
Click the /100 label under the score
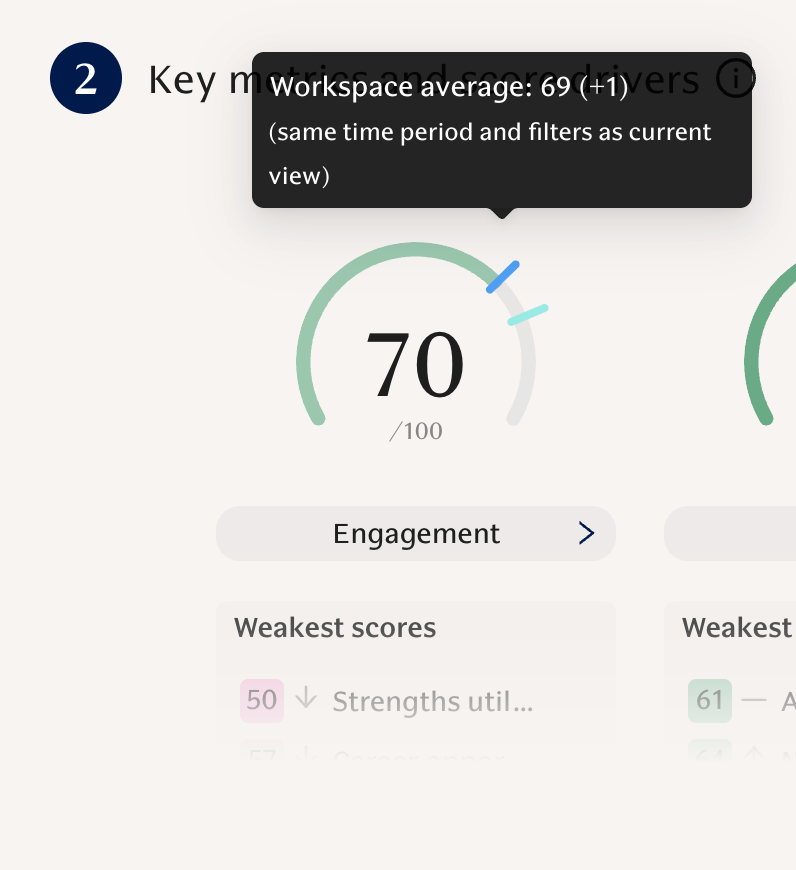[416, 432]
